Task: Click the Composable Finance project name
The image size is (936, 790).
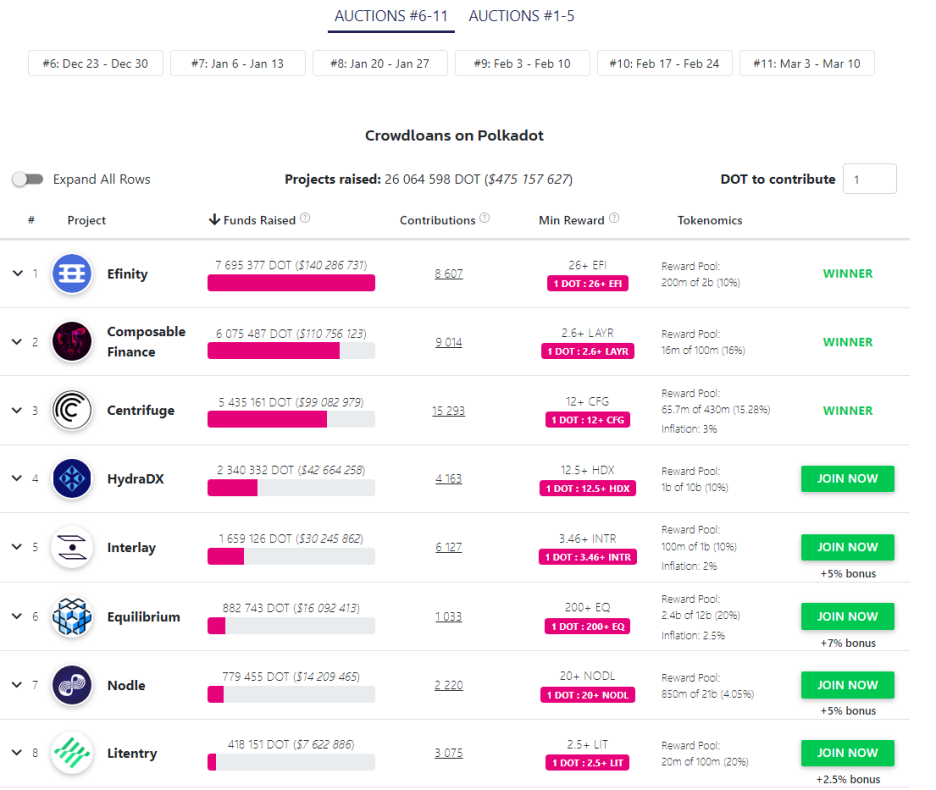Action: (146, 342)
